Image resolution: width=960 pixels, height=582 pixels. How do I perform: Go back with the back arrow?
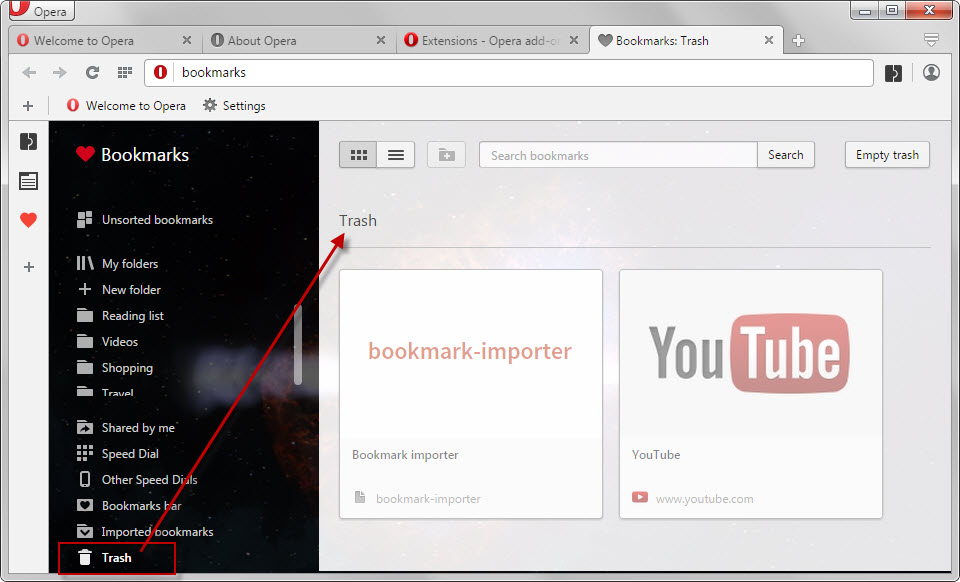point(29,73)
